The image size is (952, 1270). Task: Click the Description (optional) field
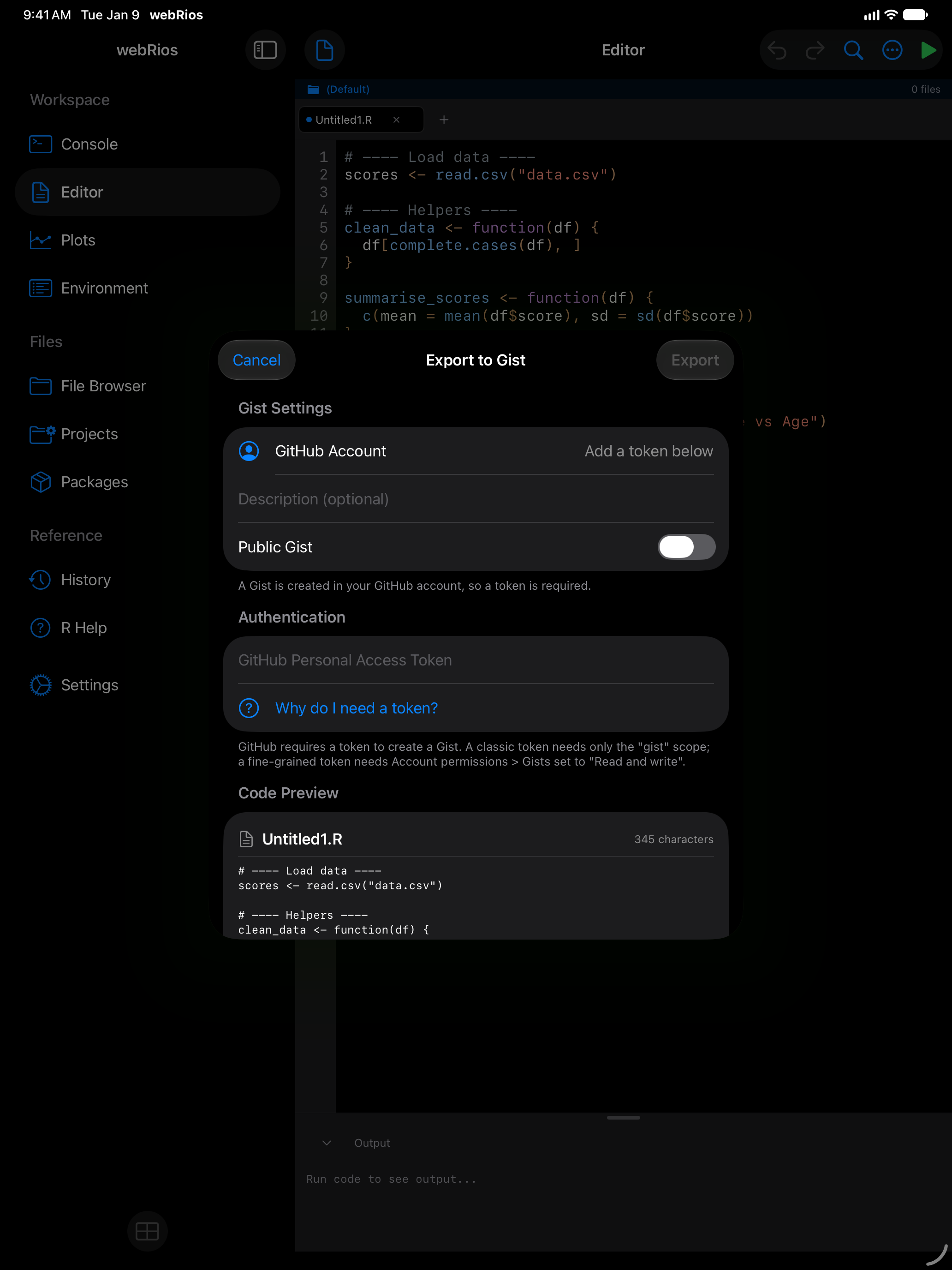[x=476, y=499]
